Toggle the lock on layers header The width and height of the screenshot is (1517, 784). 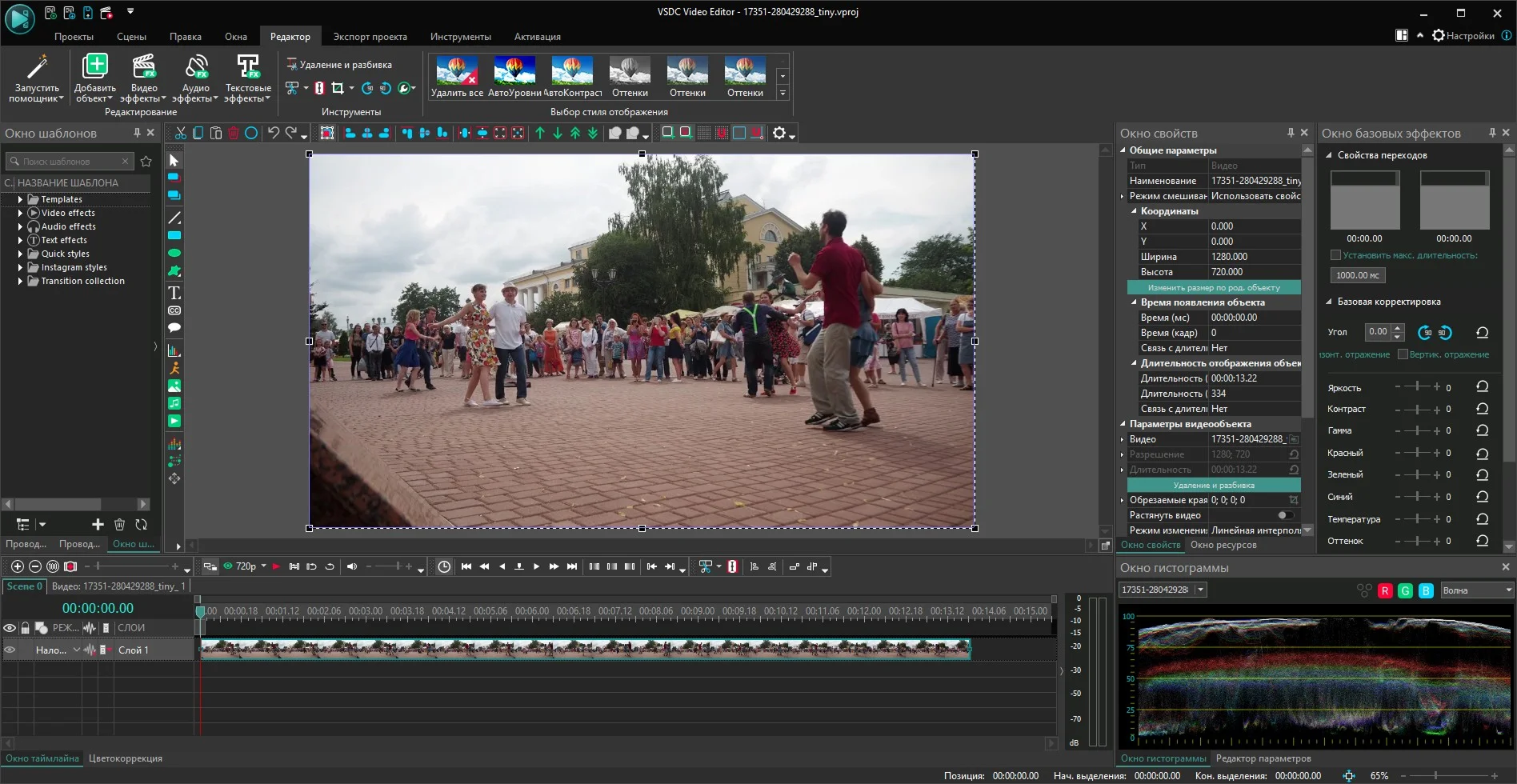tap(25, 628)
